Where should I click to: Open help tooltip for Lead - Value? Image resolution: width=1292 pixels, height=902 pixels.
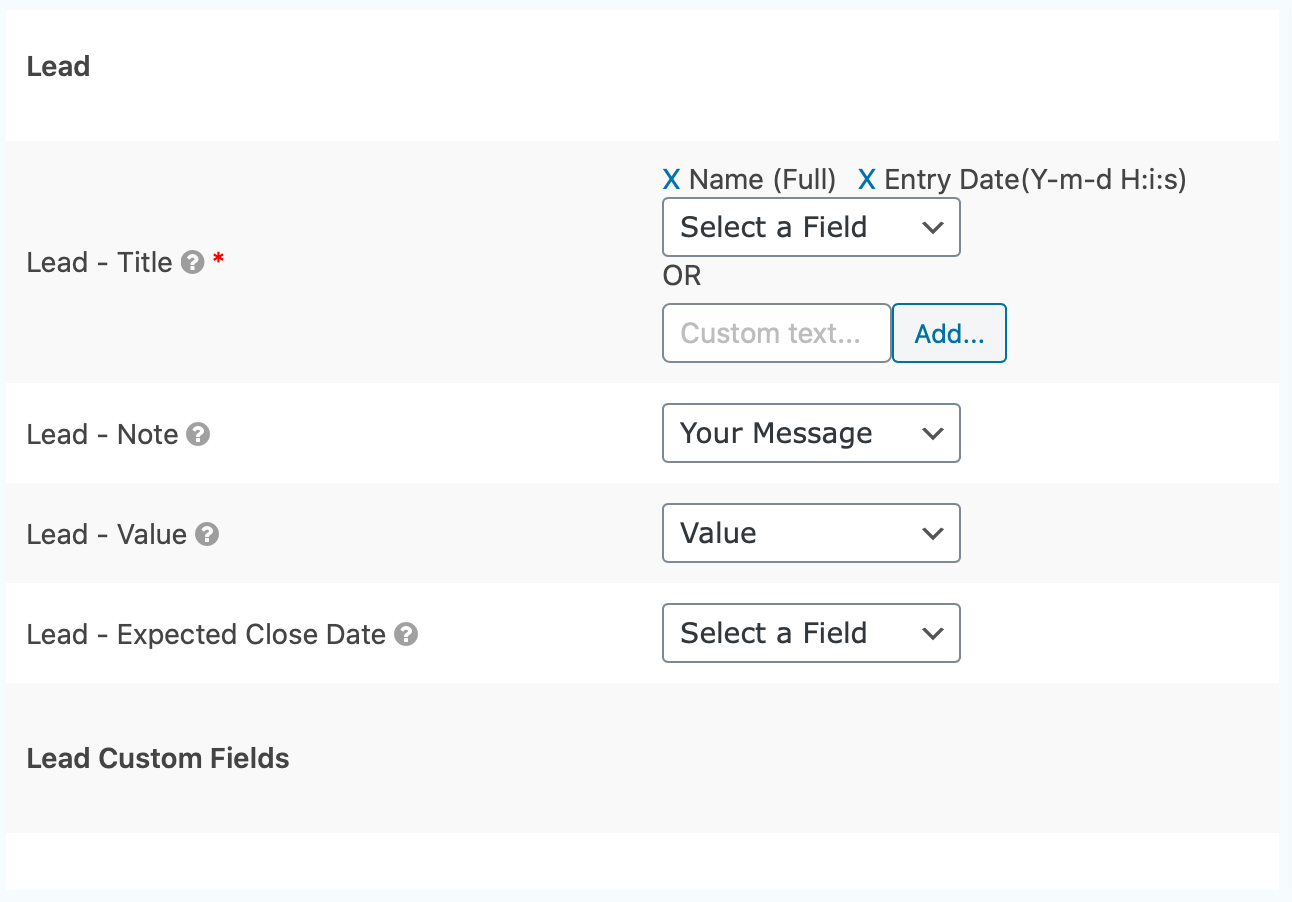(x=207, y=534)
